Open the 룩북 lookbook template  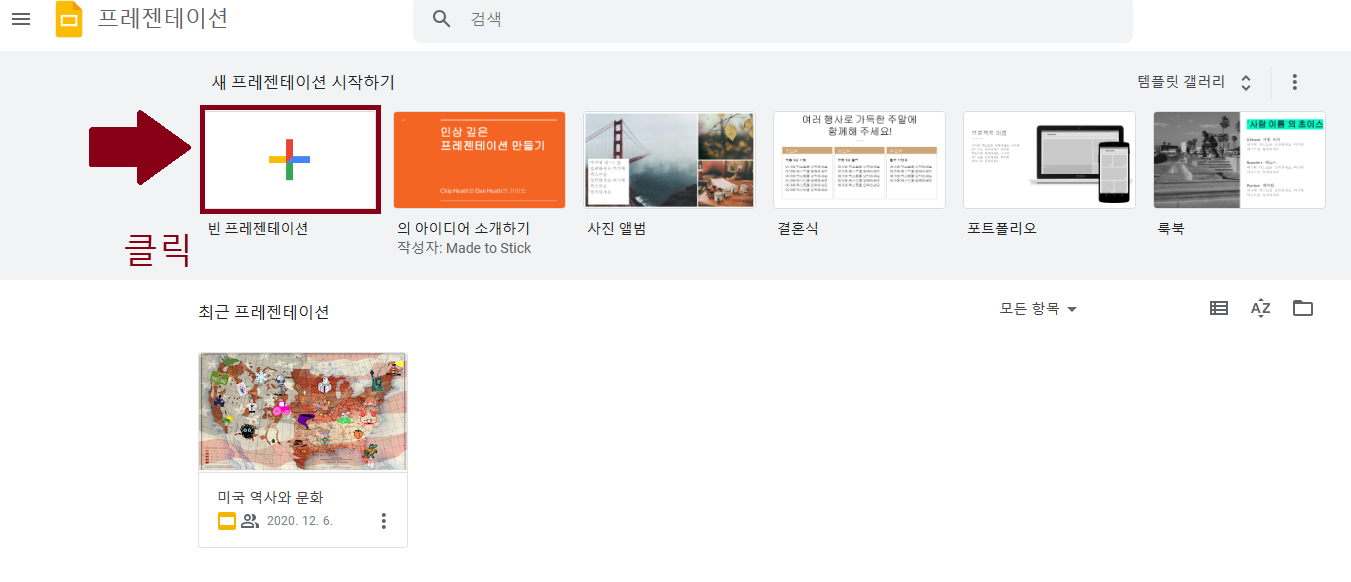(1239, 159)
